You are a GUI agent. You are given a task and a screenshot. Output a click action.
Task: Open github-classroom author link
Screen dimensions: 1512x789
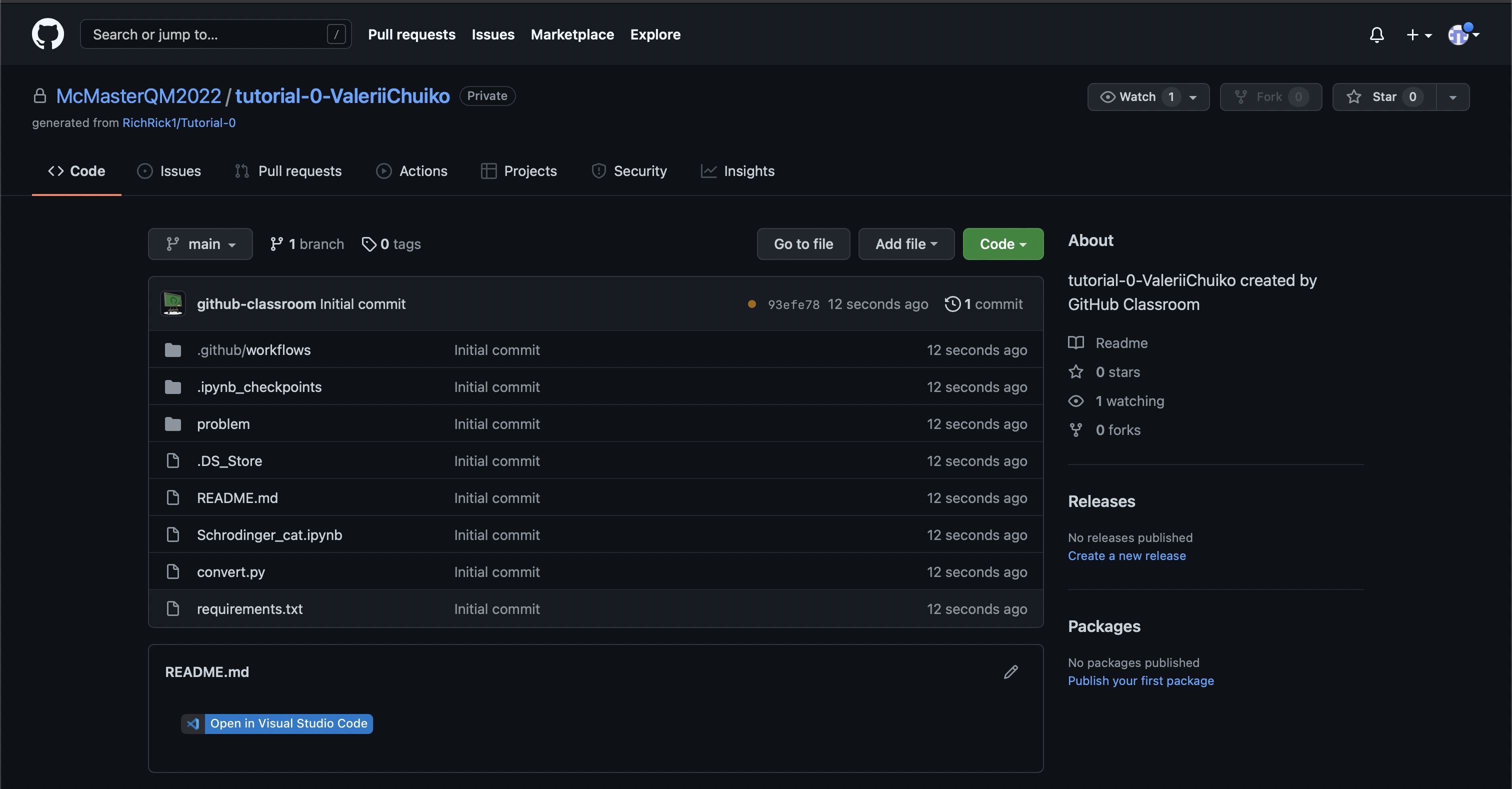coord(256,303)
